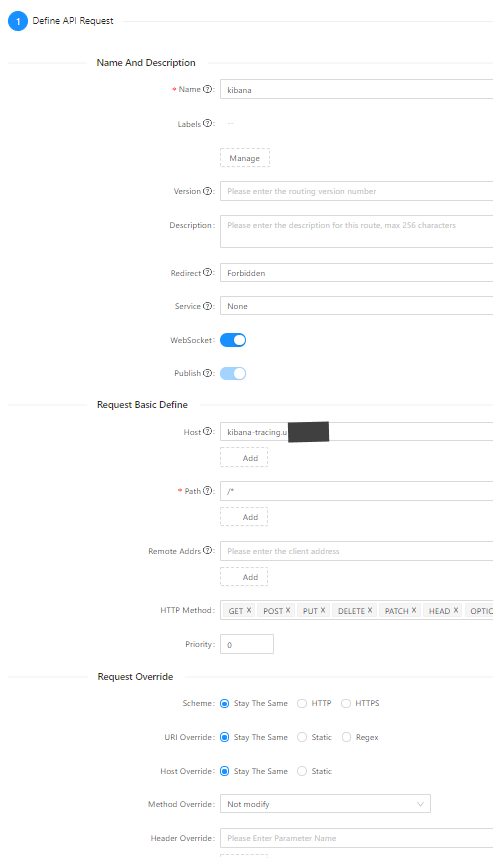Select HTTP scheme radio button

(x=301, y=704)
